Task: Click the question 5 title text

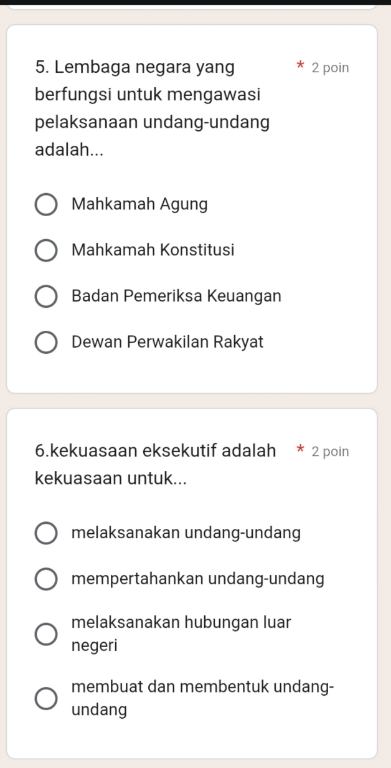Action: click(152, 108)
